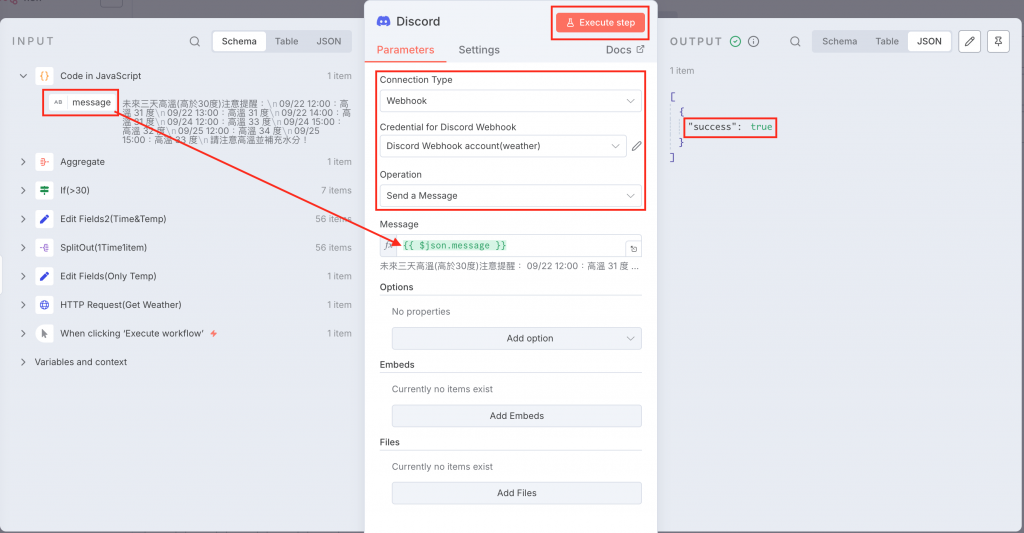Open the Docs link
The width and height of the screenshot is (1024, 533).
(x=625, y=50)
